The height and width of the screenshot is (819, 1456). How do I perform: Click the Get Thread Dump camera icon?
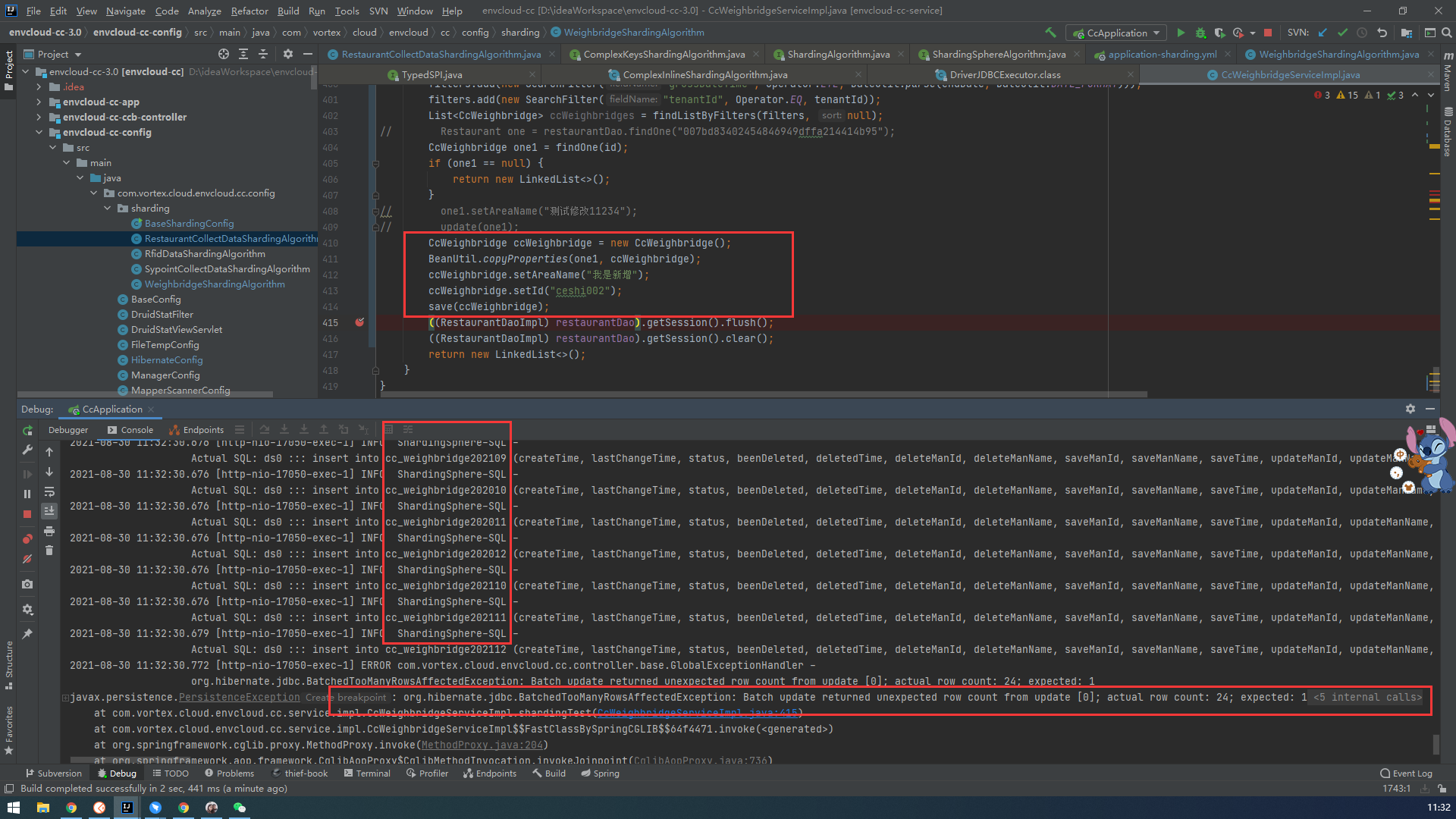[x=27, y=584]
